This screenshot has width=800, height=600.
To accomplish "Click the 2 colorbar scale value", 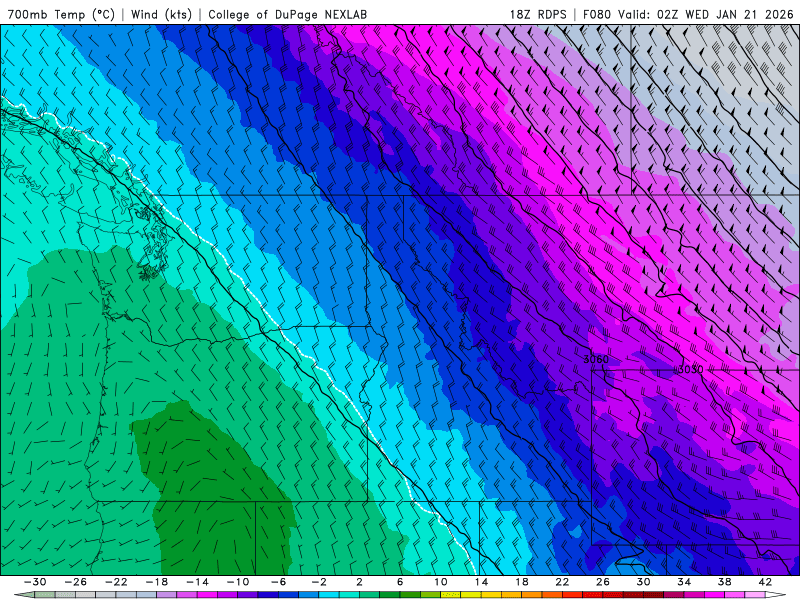I will (x=359, y=582).
